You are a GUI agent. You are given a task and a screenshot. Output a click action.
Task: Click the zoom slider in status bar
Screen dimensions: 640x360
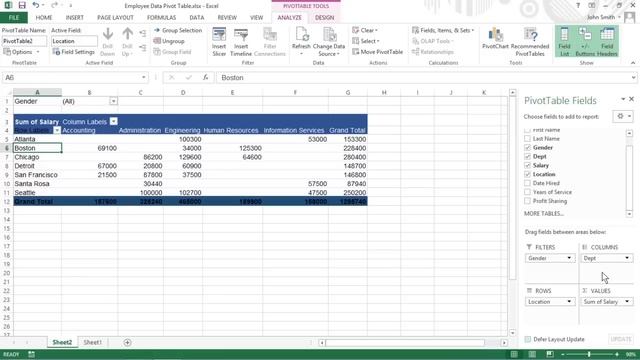[589, 354]
